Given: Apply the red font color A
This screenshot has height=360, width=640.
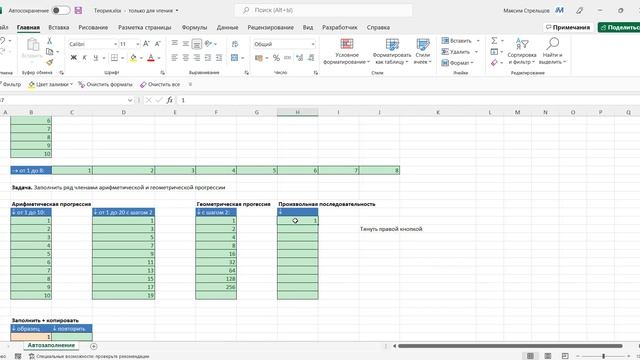Looking at the screenshot, I should tap(151, 58).
